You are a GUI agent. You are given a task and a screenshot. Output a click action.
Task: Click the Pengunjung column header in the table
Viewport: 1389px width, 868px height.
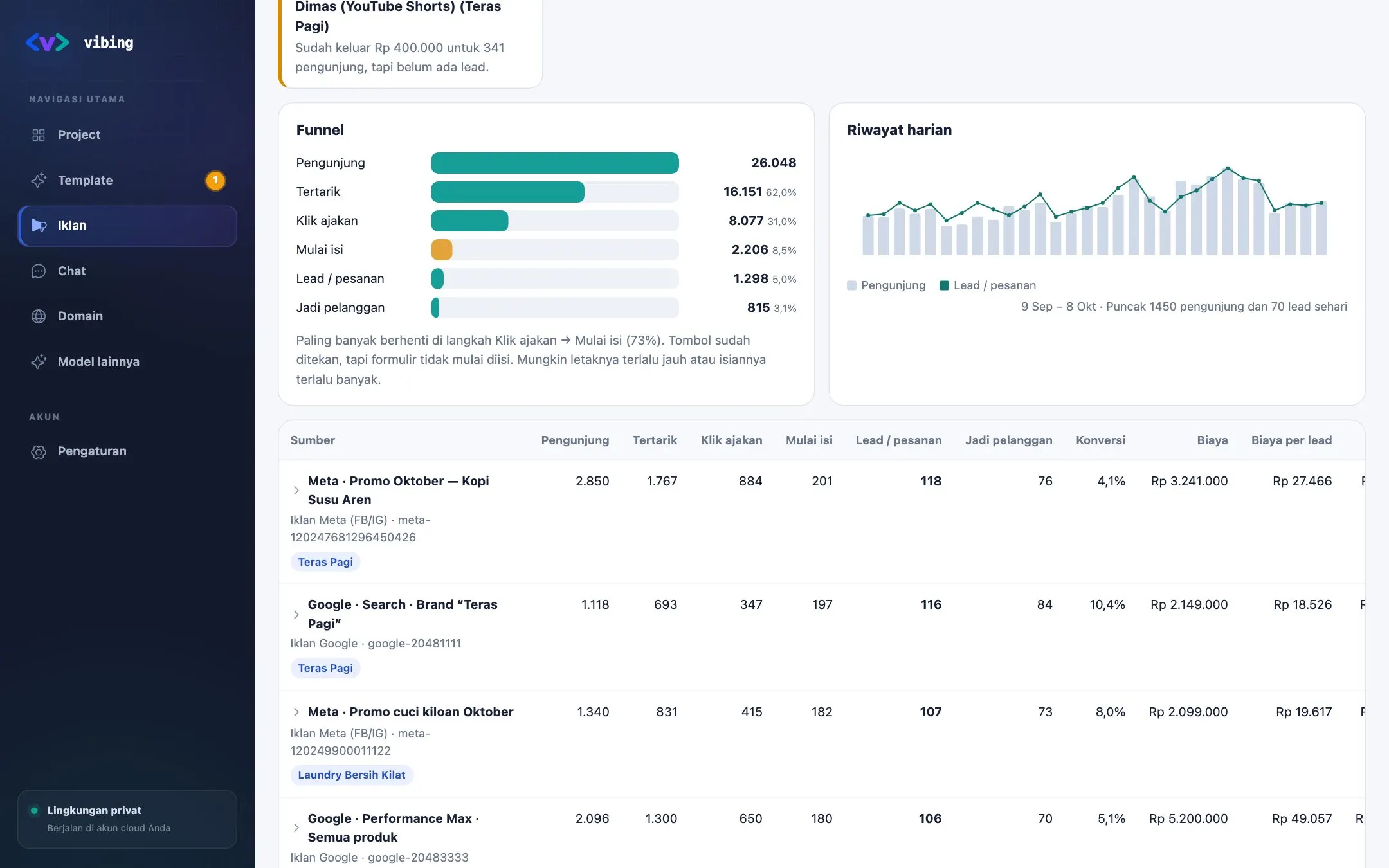point(575,440)
